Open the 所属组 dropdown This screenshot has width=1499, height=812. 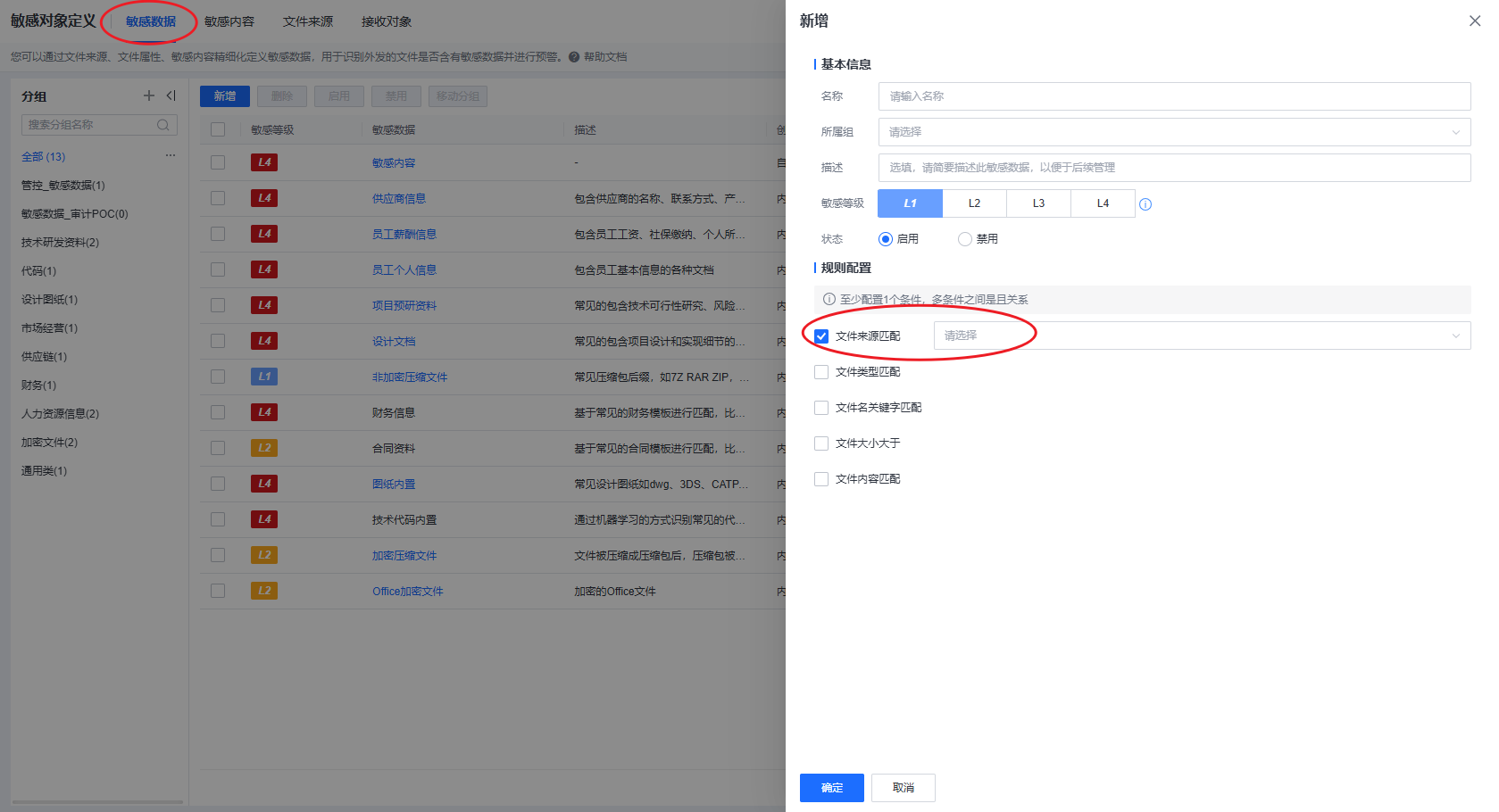pyautogui.click(x=1173, y=132)
